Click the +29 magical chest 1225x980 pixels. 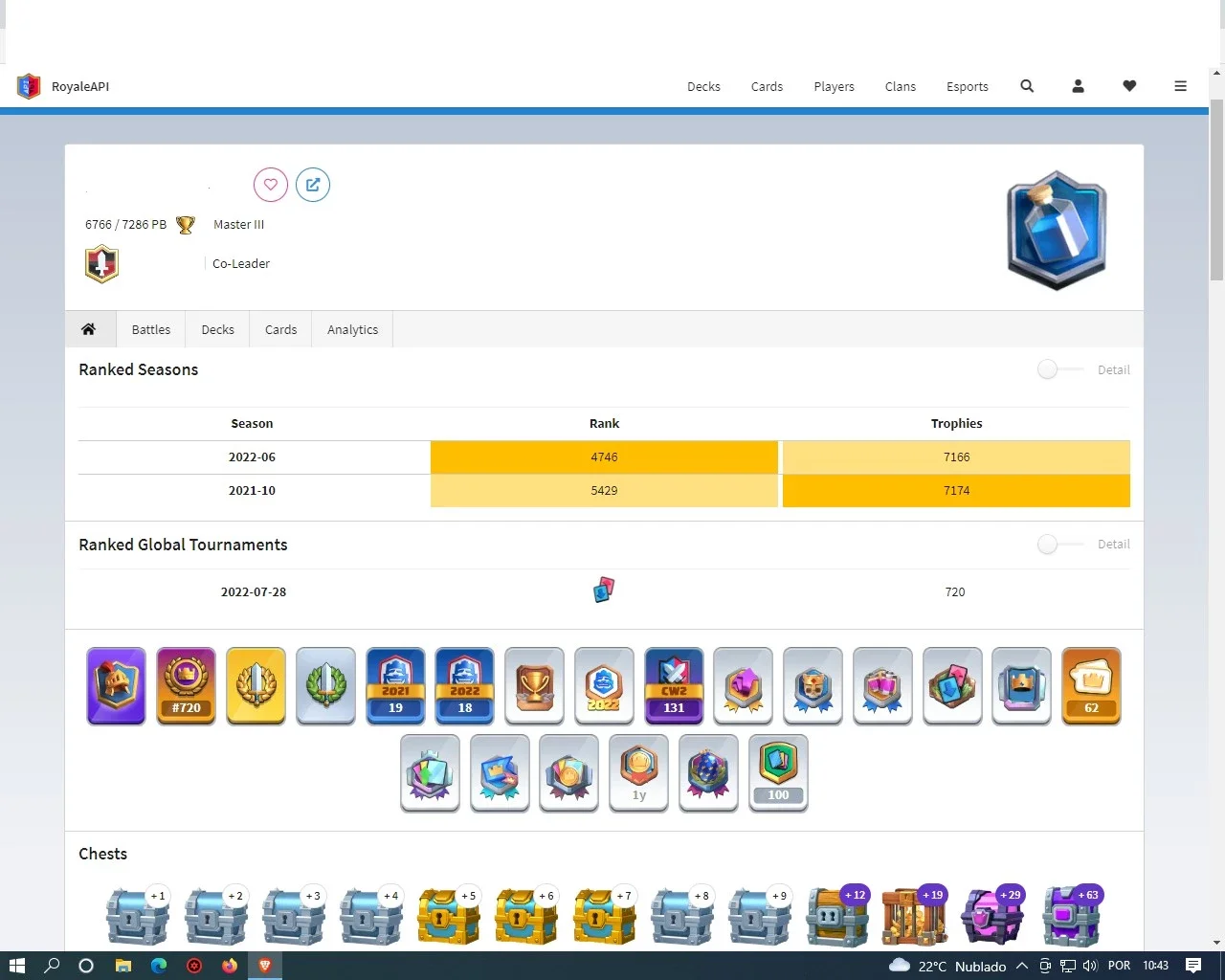tap(992, 916)
